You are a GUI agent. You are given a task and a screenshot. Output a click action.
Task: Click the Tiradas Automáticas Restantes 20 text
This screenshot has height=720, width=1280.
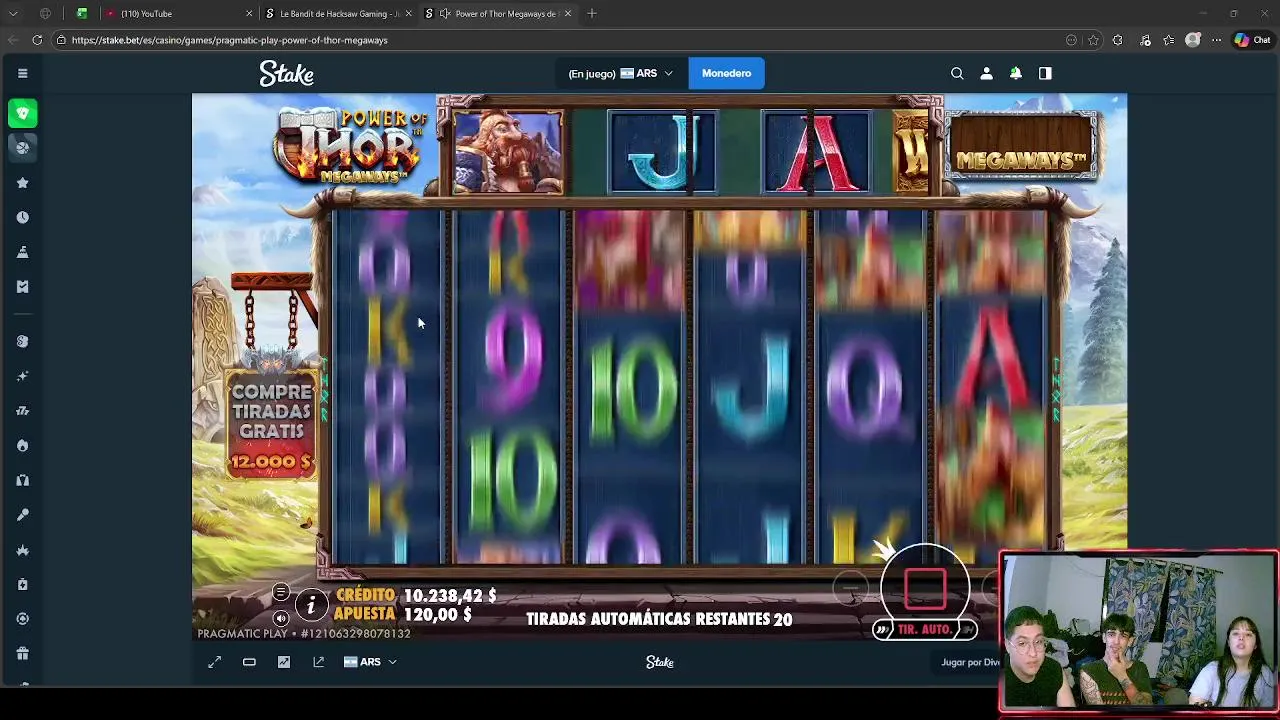pos(659,619)
